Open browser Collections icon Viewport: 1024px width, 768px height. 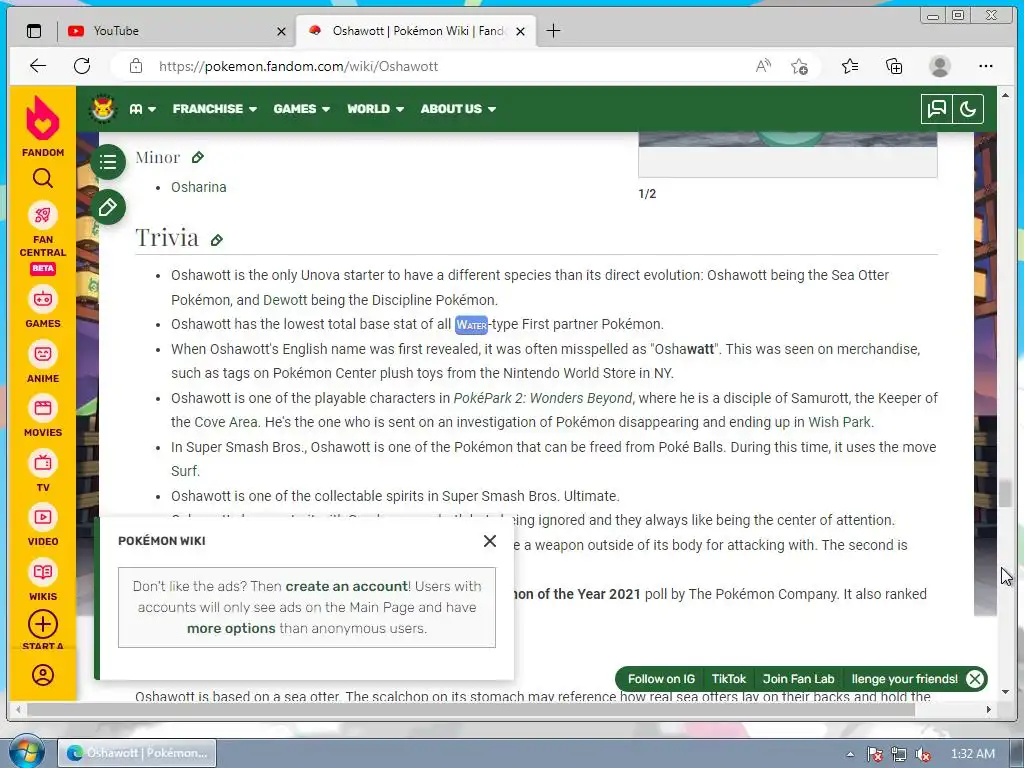[894, 66]
